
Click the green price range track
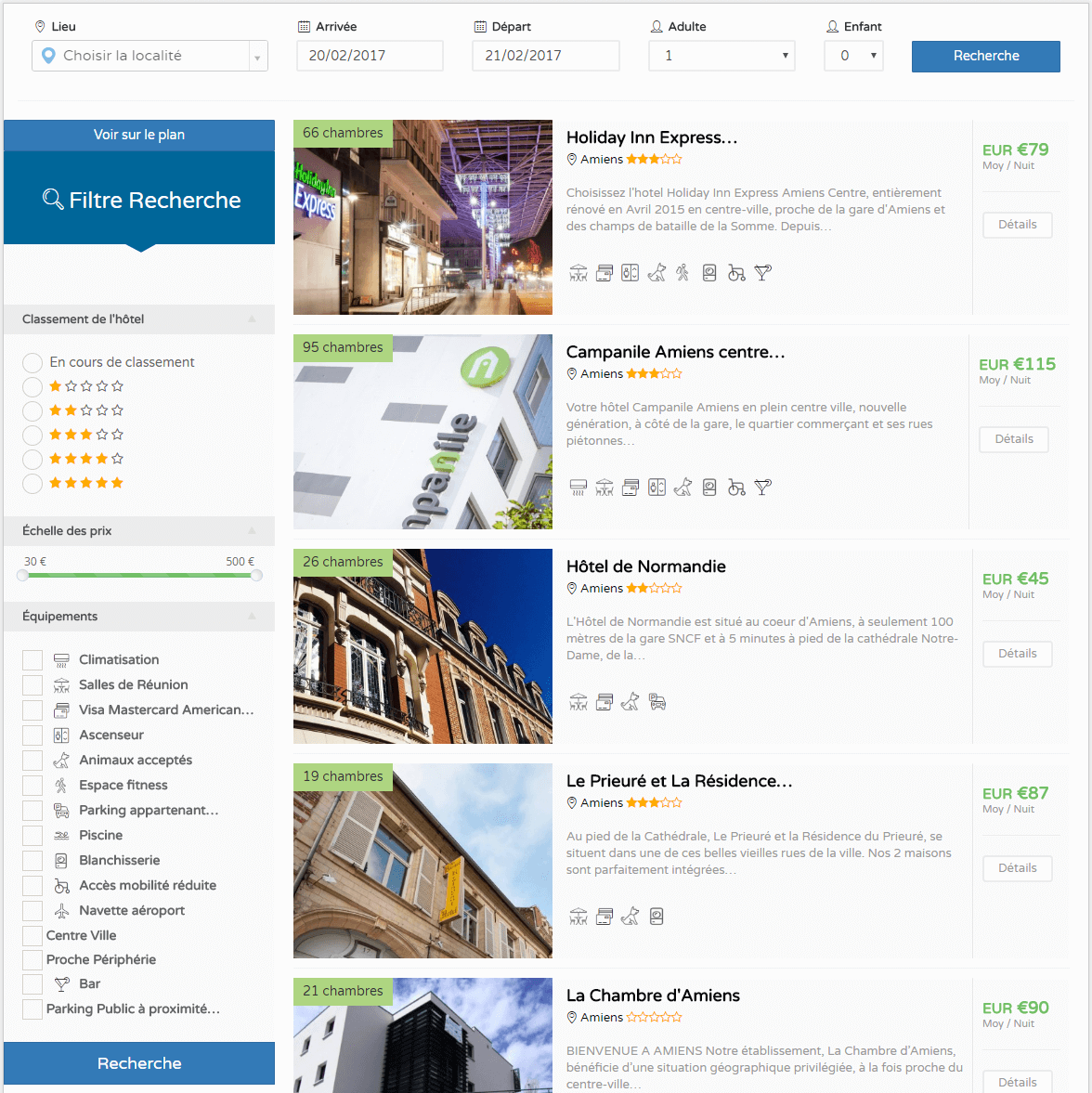(139, 576)
